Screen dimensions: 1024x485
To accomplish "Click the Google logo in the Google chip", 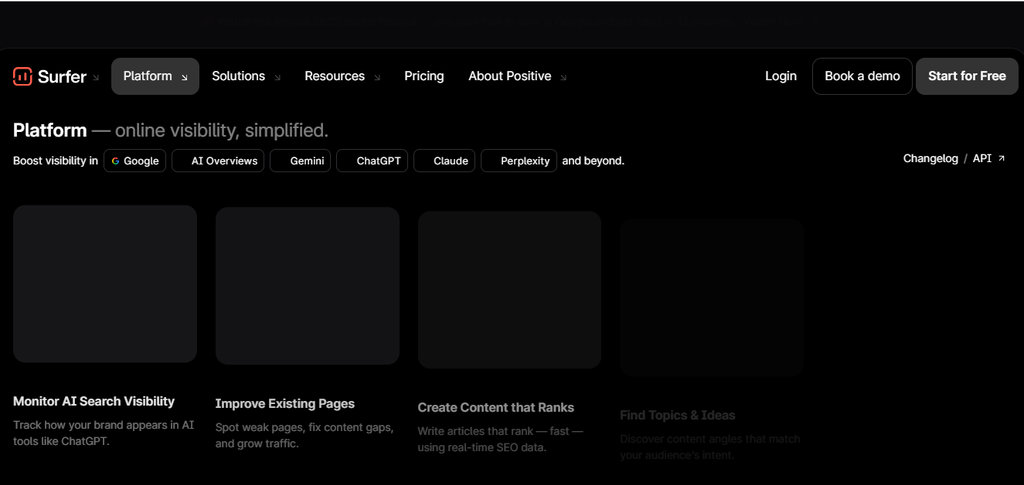I will pyautogui.click(x=116, y=161).
